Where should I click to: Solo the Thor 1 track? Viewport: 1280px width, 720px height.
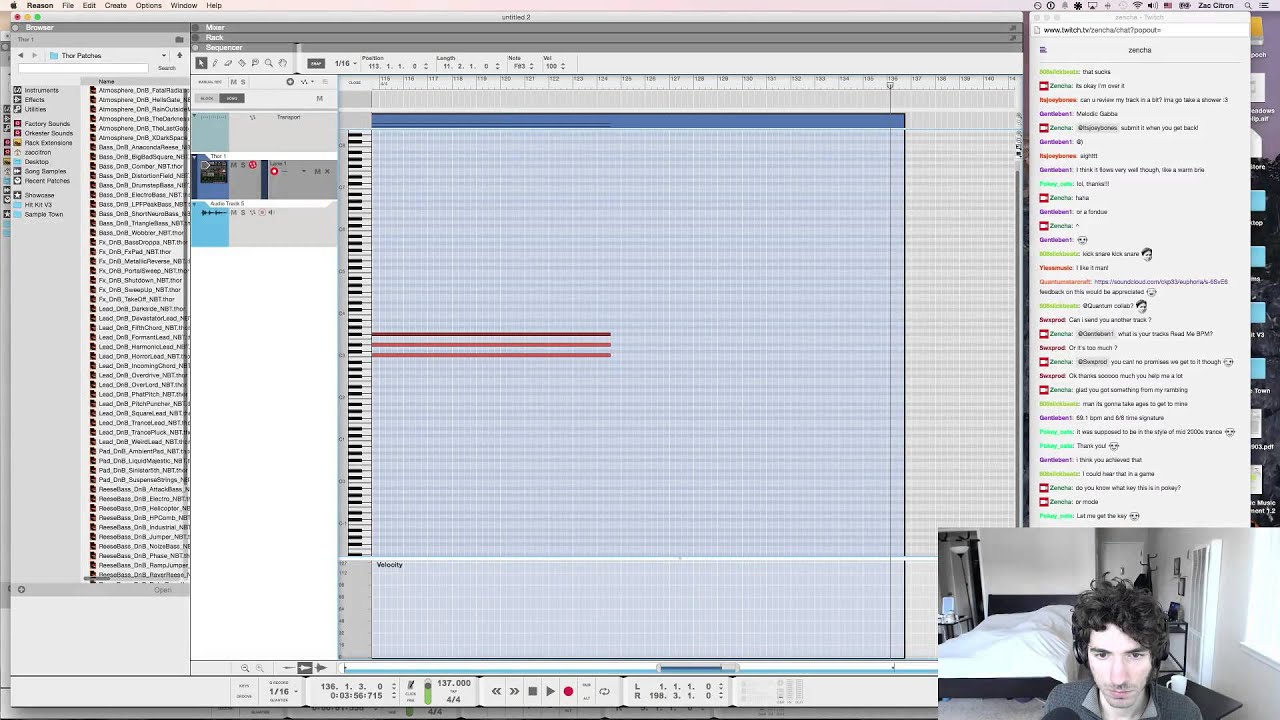click(243, 165)
